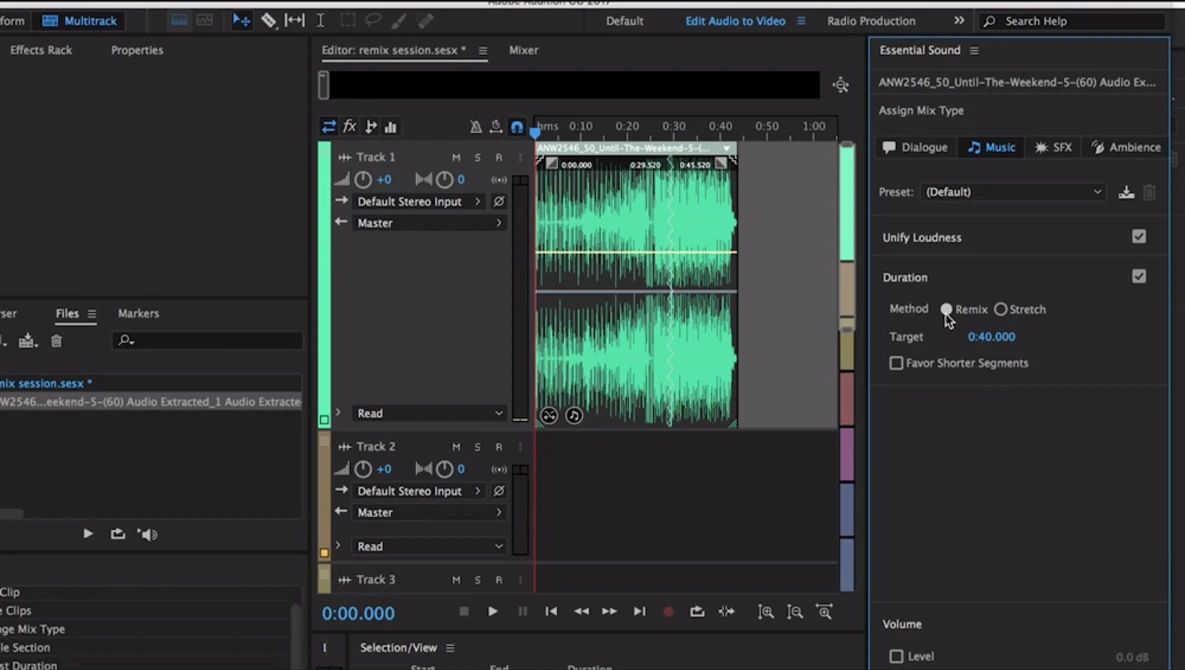This screenshot has width=1185, height=670.
Task: Open Track 1 Master output dropdown
Action: pos(429,223)
